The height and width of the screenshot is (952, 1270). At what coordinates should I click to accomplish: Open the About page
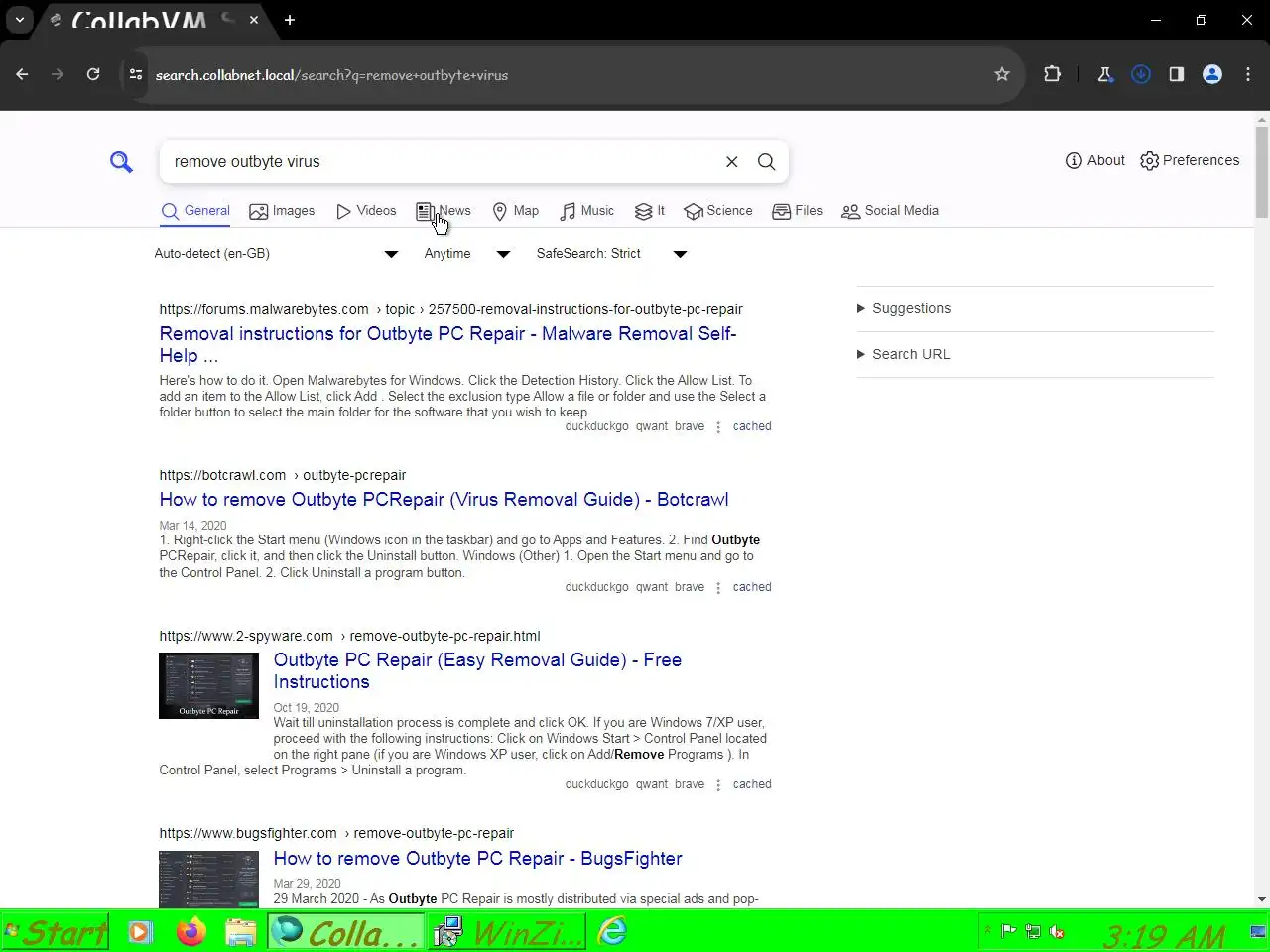[1094, 160]
